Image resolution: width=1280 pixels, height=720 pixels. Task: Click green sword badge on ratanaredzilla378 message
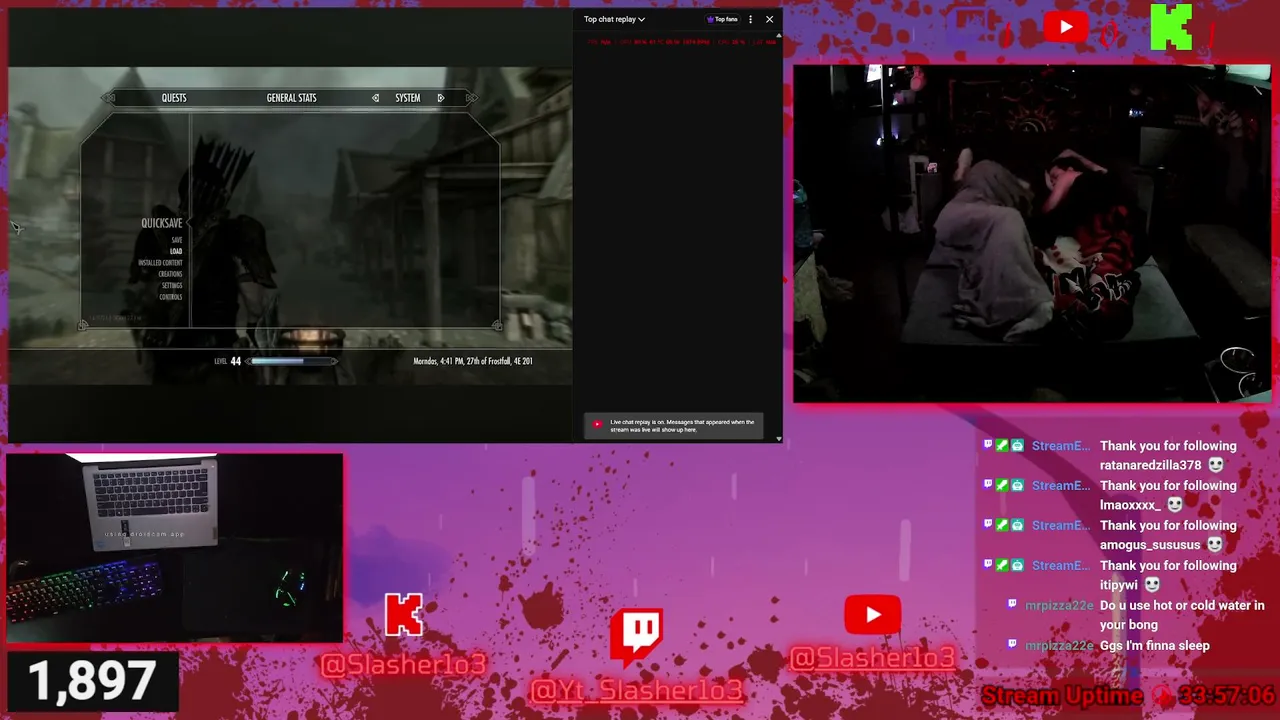click(x=1002, y=446)
